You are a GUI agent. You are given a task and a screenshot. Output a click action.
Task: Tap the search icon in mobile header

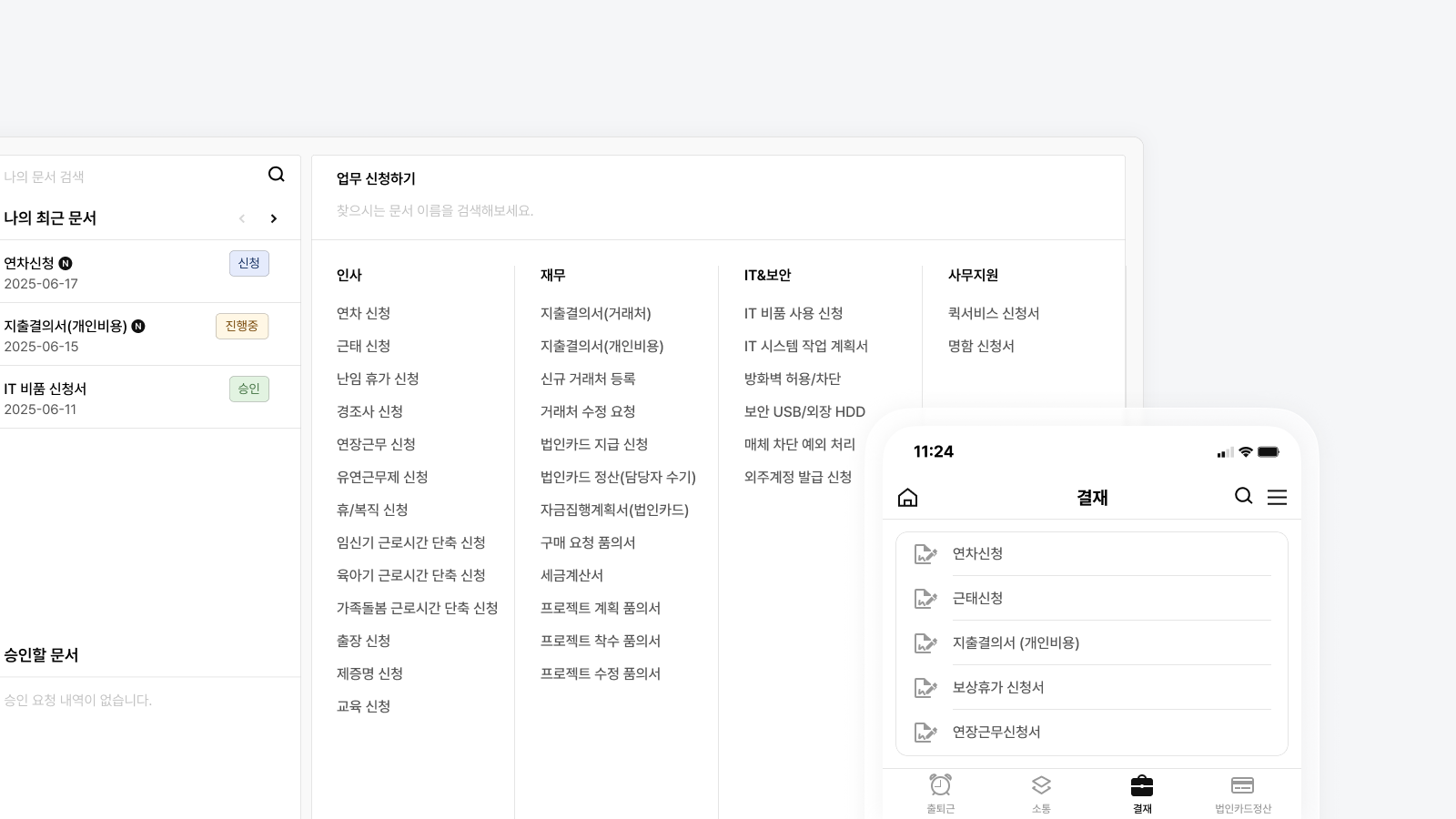tap(1243, 496)
